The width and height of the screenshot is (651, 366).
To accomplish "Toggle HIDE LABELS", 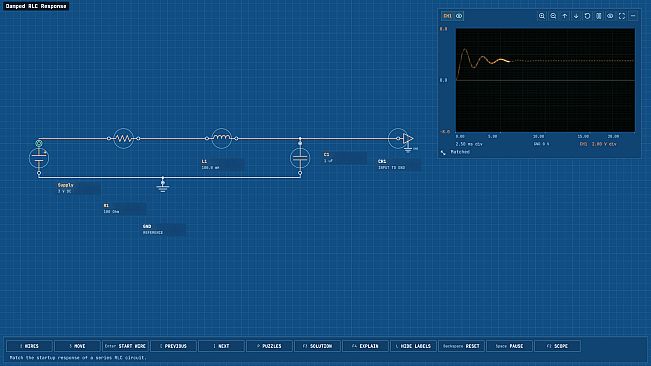I will click(414, 346).
